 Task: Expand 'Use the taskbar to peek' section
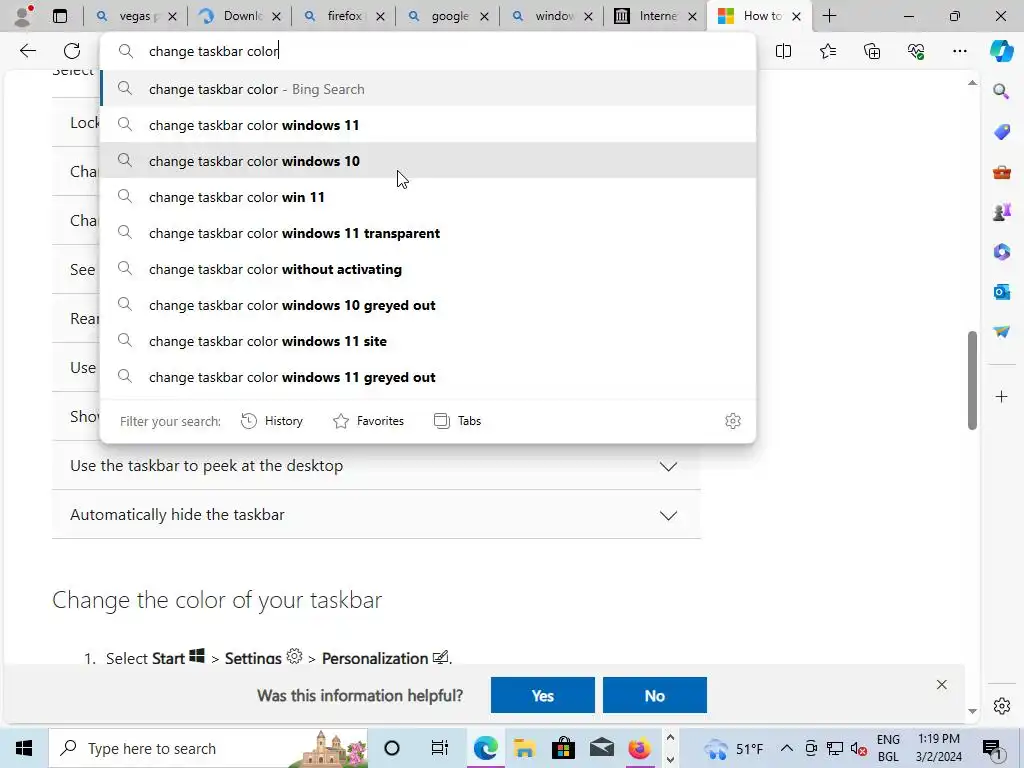coord(376,466)
